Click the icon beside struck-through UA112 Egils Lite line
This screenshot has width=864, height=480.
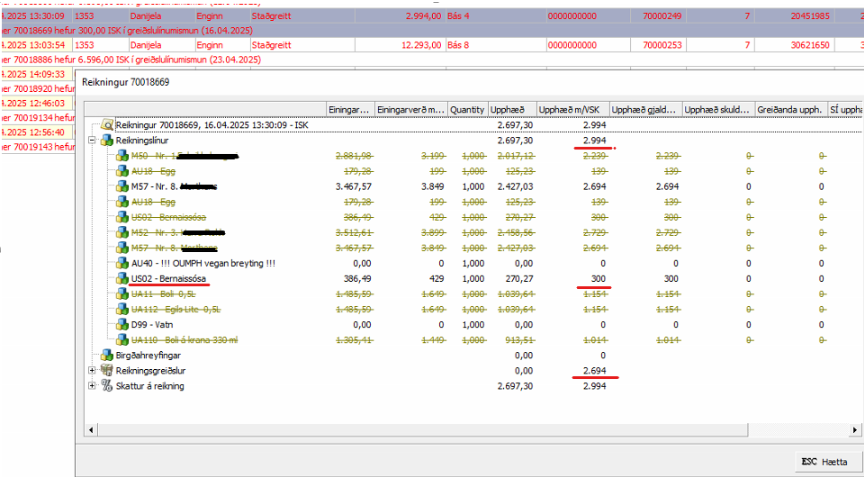pyautogui.click(x=121, y=310)
